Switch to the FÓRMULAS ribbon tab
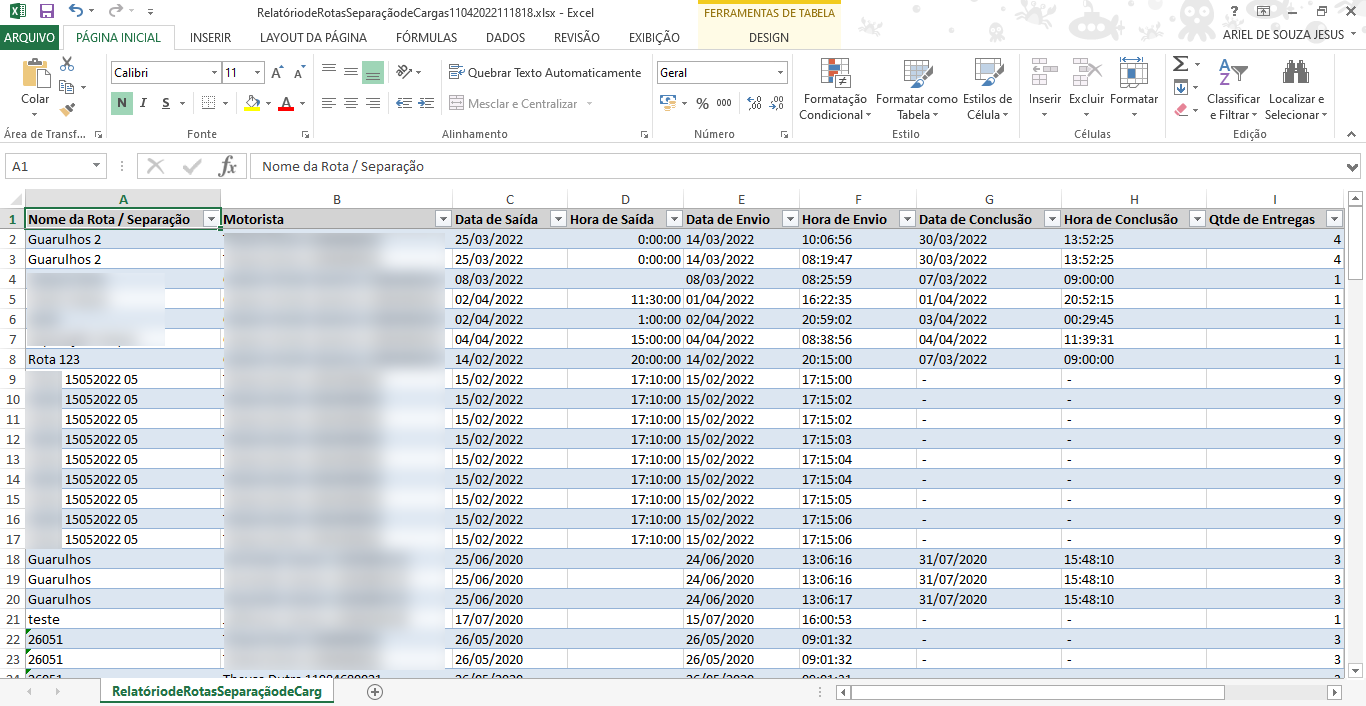 tap(426, 38)
